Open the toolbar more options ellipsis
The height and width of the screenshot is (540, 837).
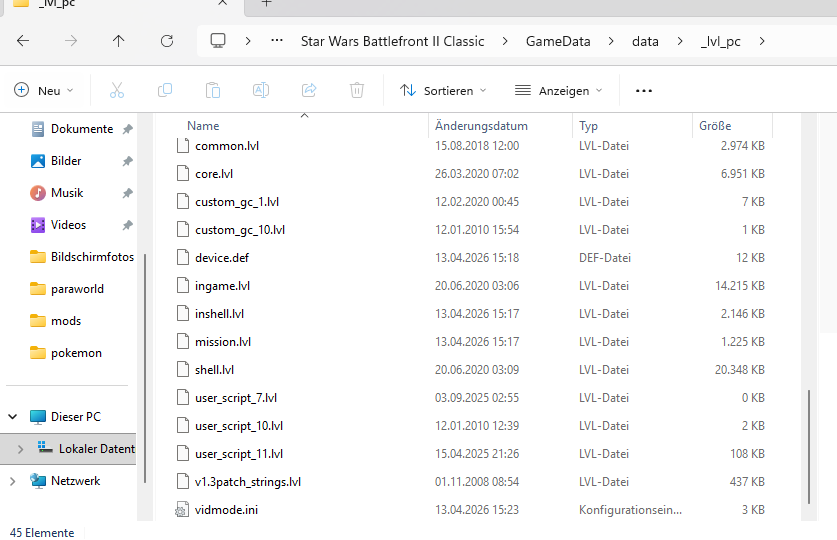click(x=644, y=91)
